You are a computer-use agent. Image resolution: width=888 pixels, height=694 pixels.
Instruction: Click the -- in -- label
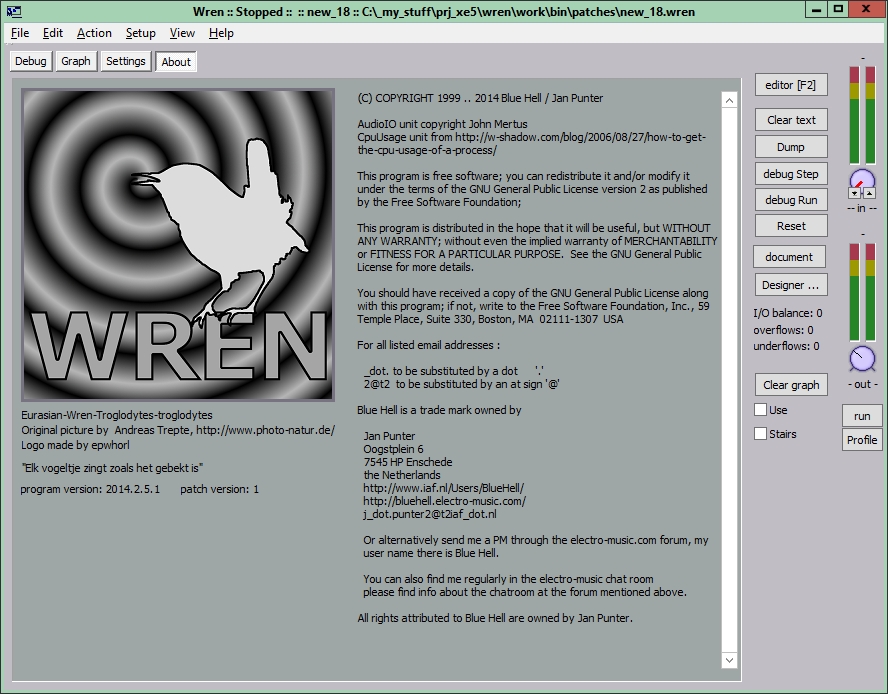pyautogui.click(x=861, y=208)
